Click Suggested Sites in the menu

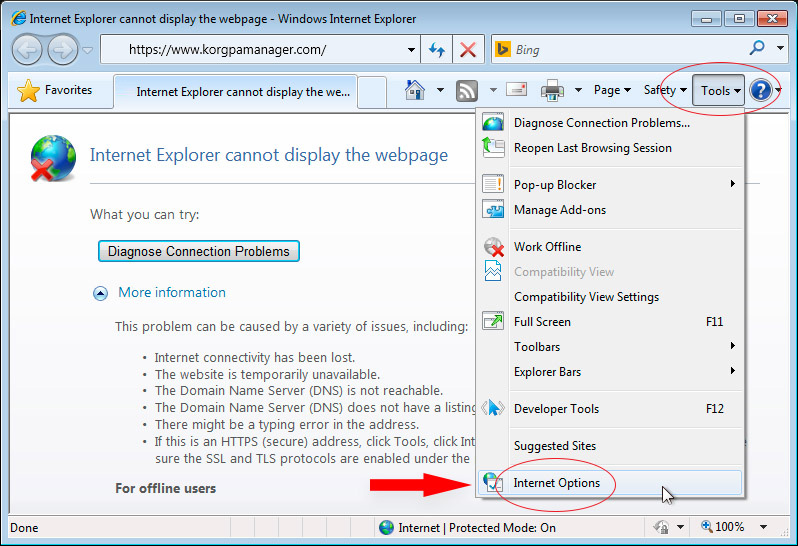point(611,446)
